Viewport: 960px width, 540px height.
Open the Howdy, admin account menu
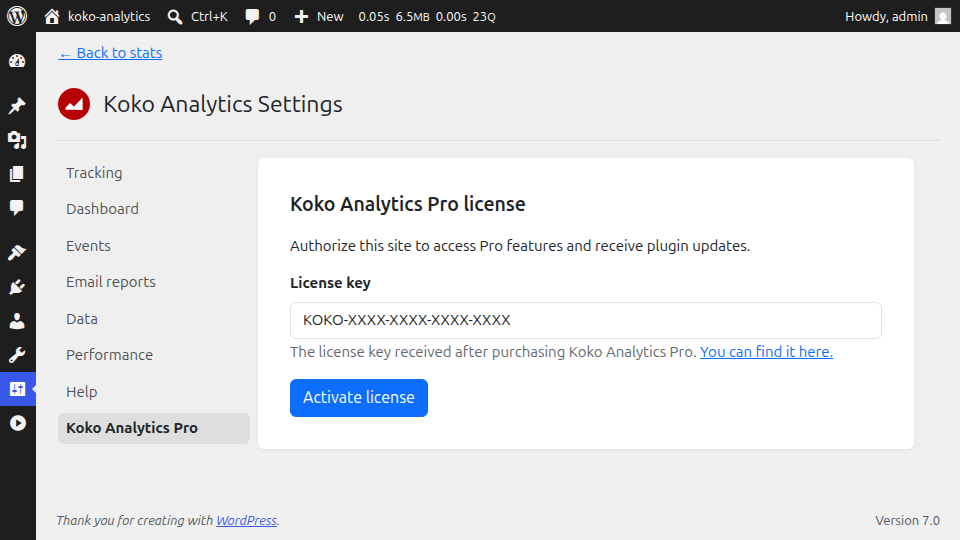pyautogui.click(x=898, y=17)
